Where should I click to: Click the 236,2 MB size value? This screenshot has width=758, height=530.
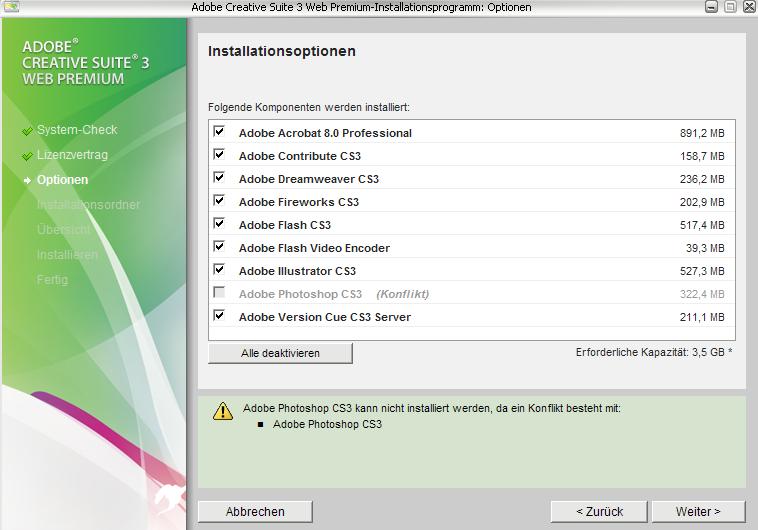tap(702, 179)
